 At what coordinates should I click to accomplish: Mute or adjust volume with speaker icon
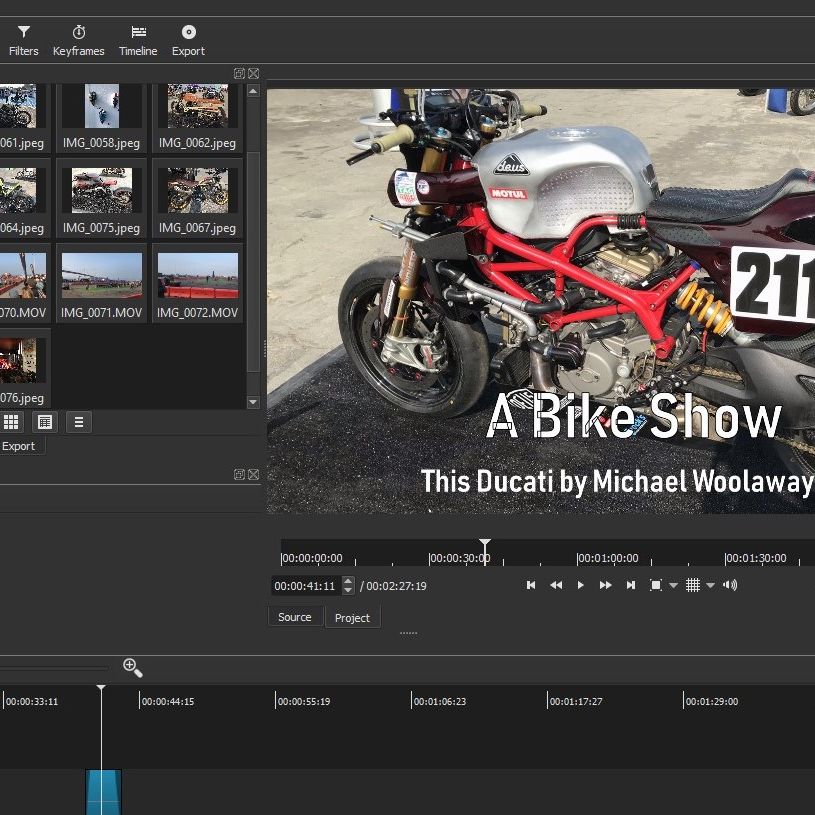(730, 585)
